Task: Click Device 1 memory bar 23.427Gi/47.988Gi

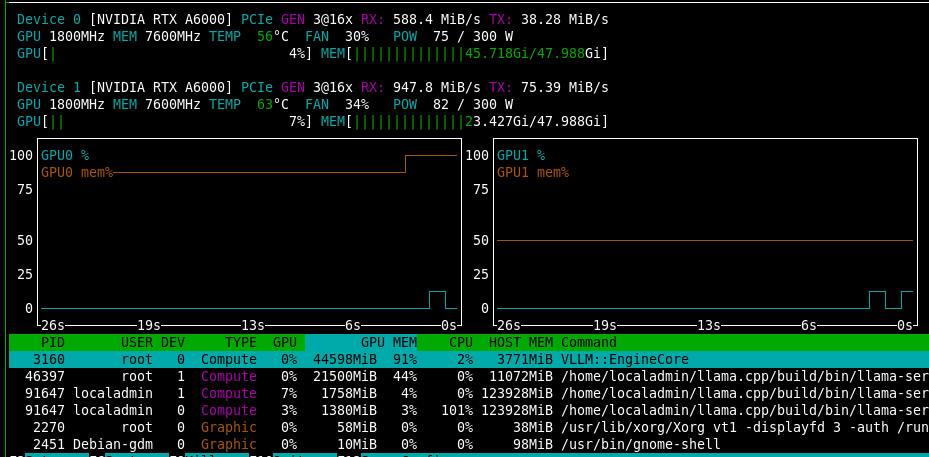Action: tap(465, 122)
